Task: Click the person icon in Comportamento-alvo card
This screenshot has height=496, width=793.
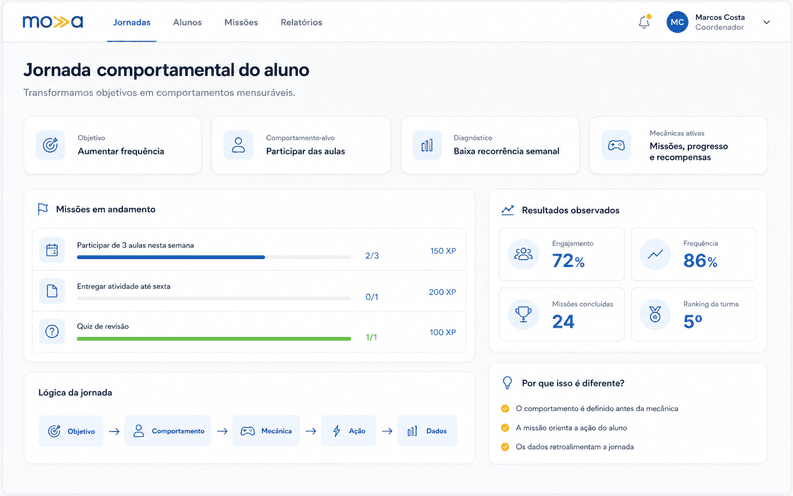Action: [238, 145]
